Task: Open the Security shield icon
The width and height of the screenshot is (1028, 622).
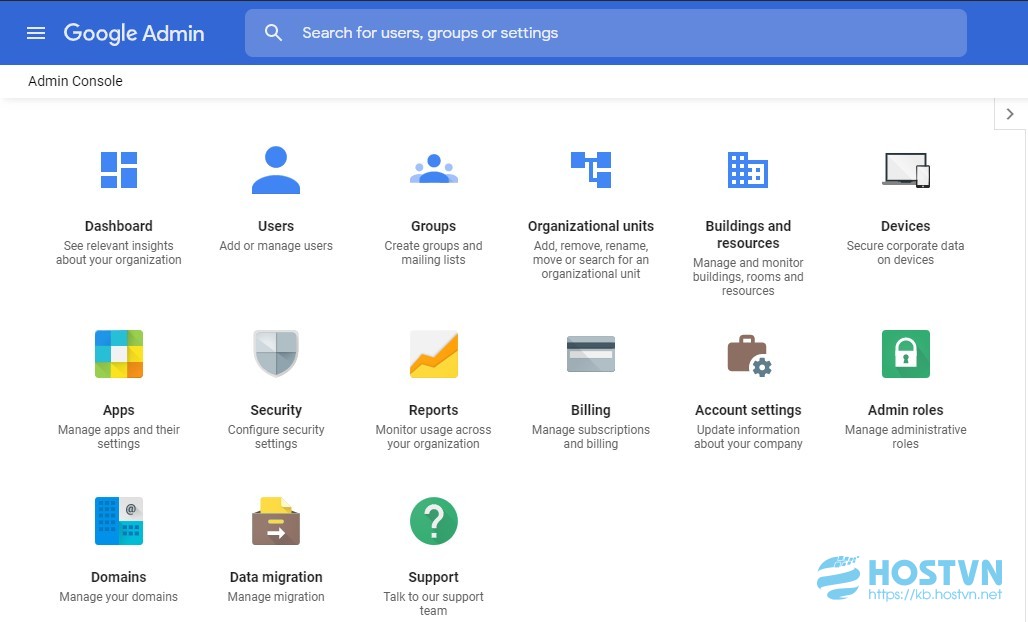Action: point(276,354)
